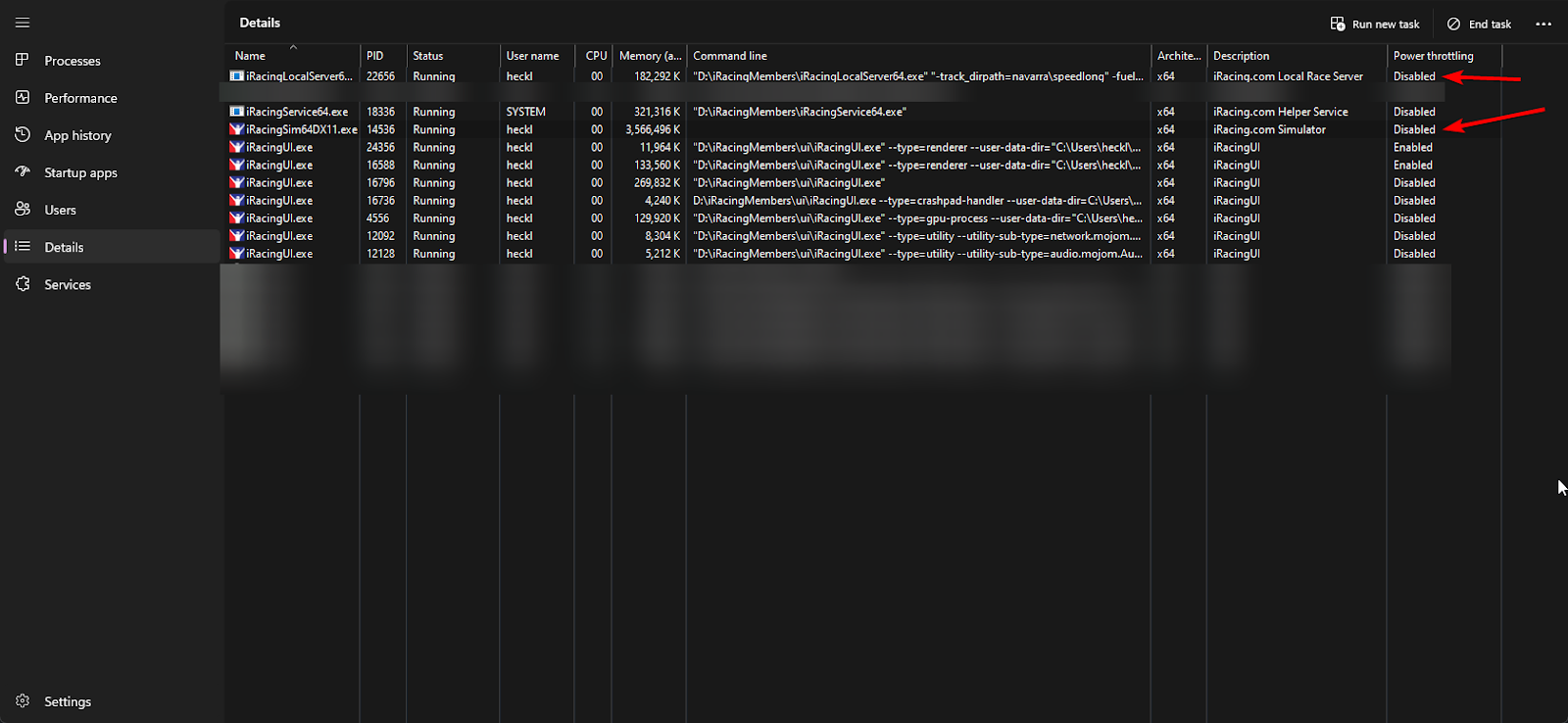The width and height of the screenshot is (1568, 723).
Task: Click the Run new task icon
Action: click(1338, 24)
